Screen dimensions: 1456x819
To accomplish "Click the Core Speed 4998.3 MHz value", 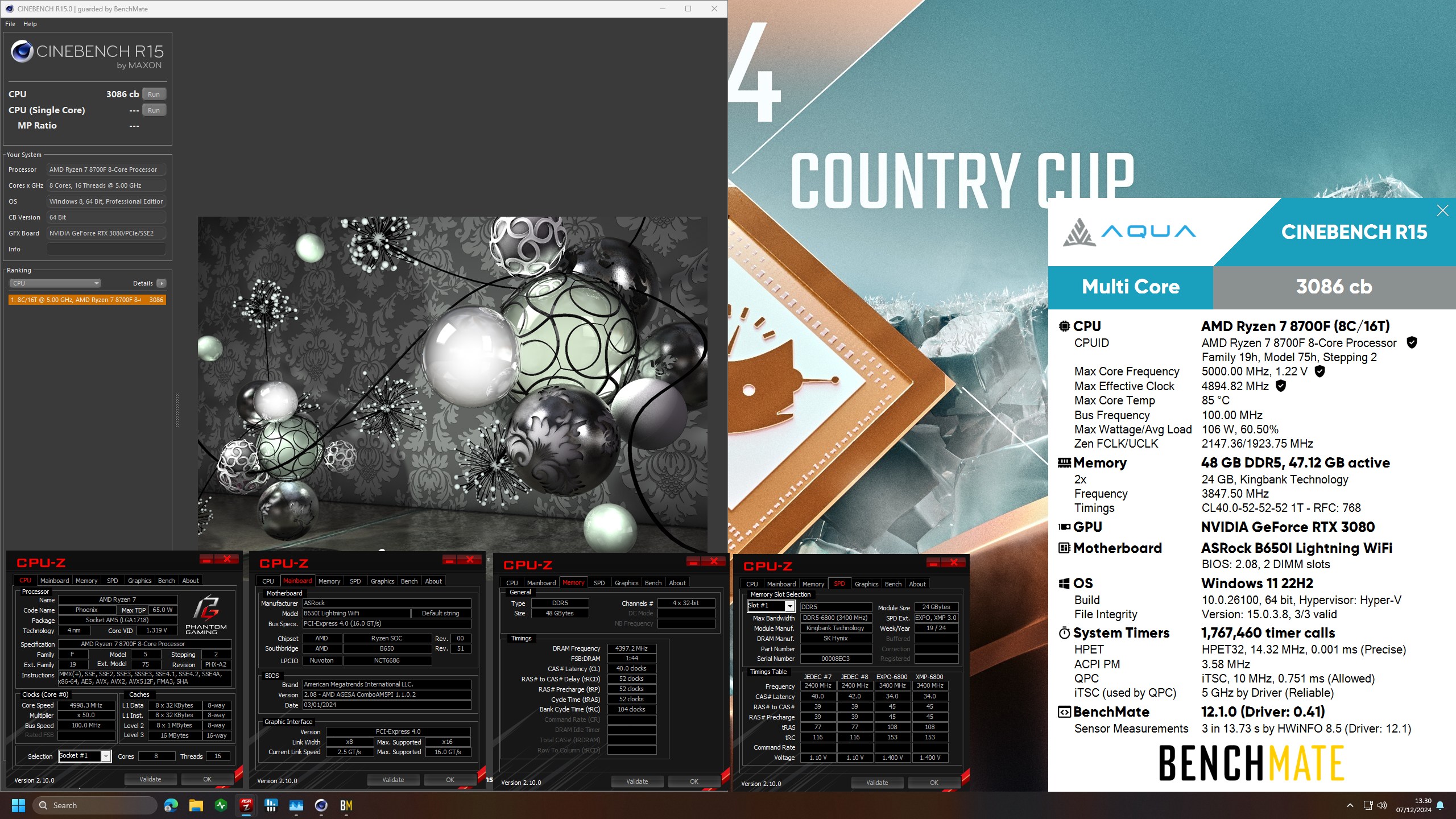I will (x=86, y=705).
